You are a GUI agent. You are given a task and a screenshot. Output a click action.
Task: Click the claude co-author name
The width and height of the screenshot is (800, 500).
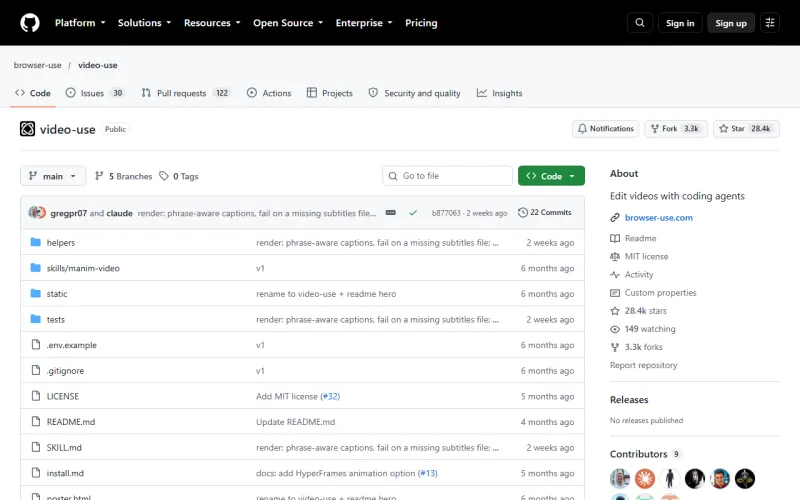coord(119,213)
